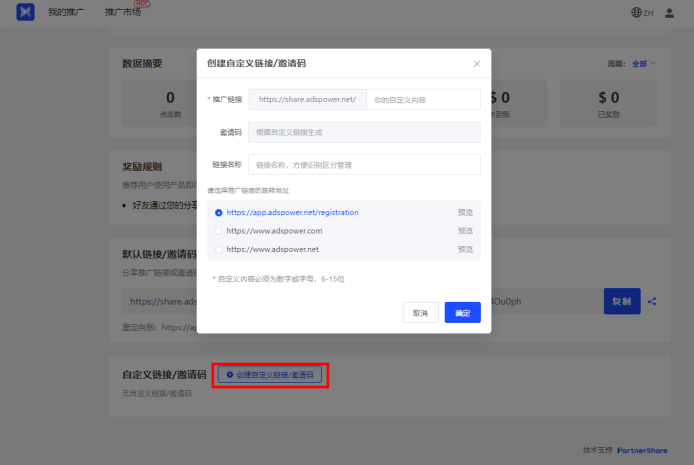Open the 推广市场 tab
The image size is (694, 465).
(123, 12)
